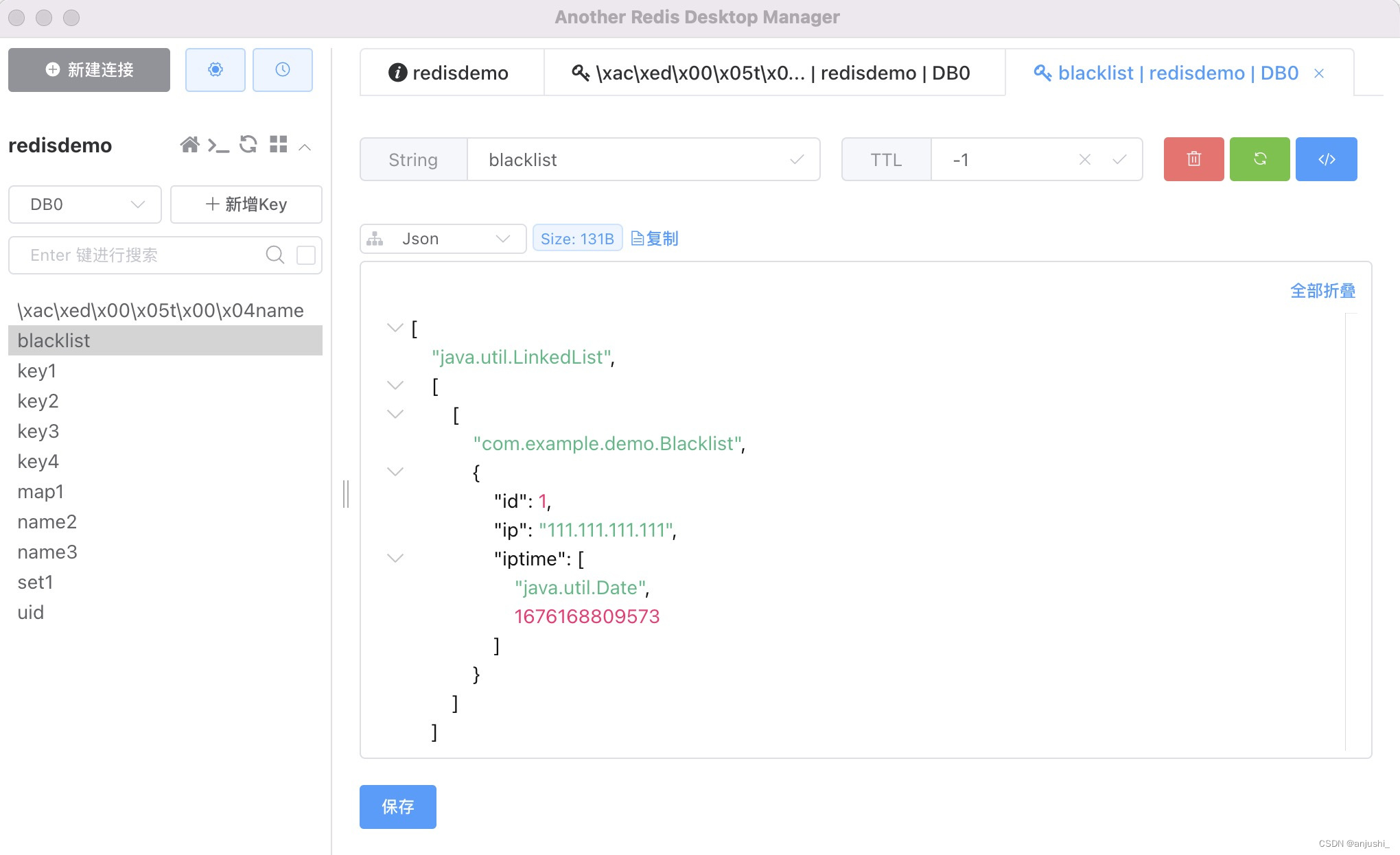Delete the blacklist key with red trash button
Image resolution: width=1400 pixels, height=855 pixels.
[x=1193, y=159]
